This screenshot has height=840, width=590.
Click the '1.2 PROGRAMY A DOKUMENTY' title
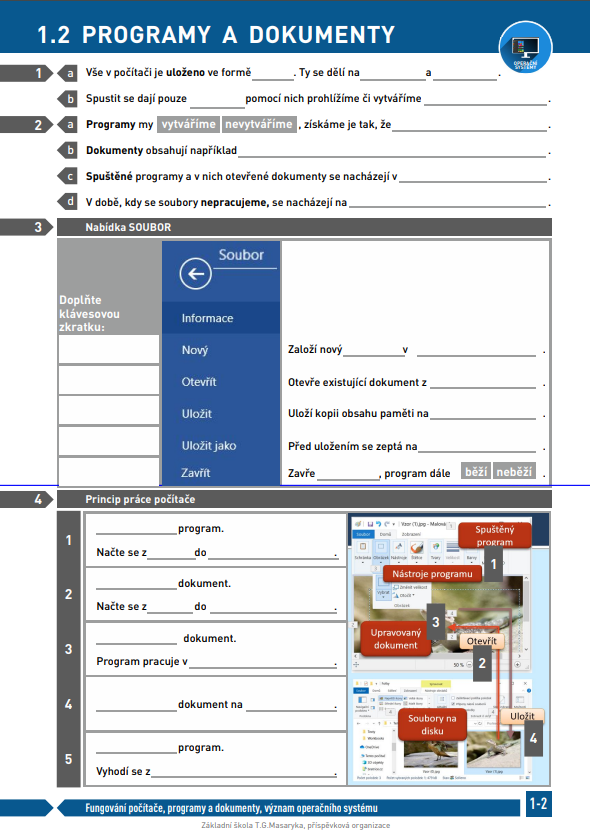tap(216, 35)
